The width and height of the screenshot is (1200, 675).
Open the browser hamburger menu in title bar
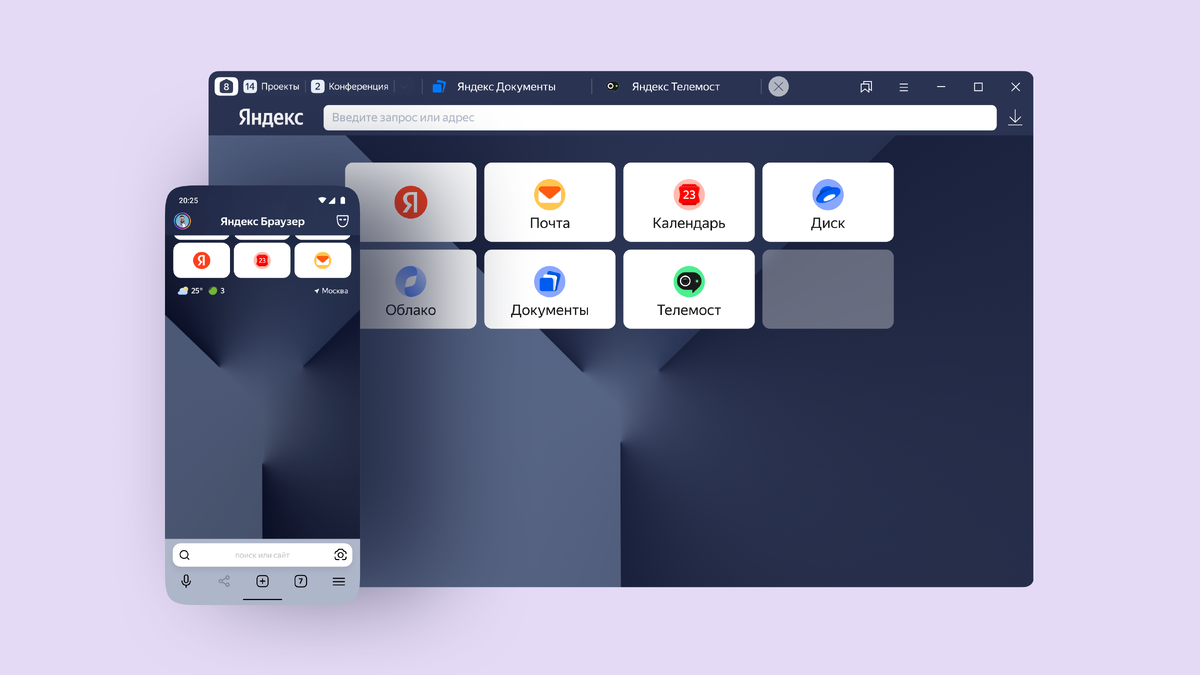[x=903, y=87]
